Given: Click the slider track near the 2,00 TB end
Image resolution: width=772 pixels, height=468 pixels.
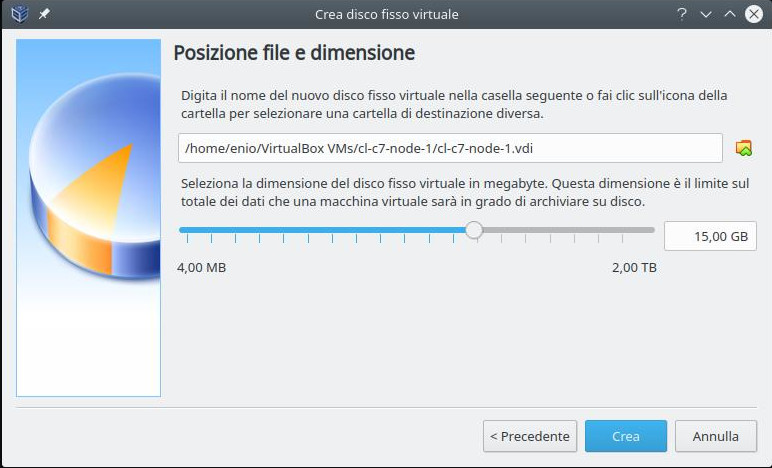Looking at the screenshot, I should click(640, 230).
